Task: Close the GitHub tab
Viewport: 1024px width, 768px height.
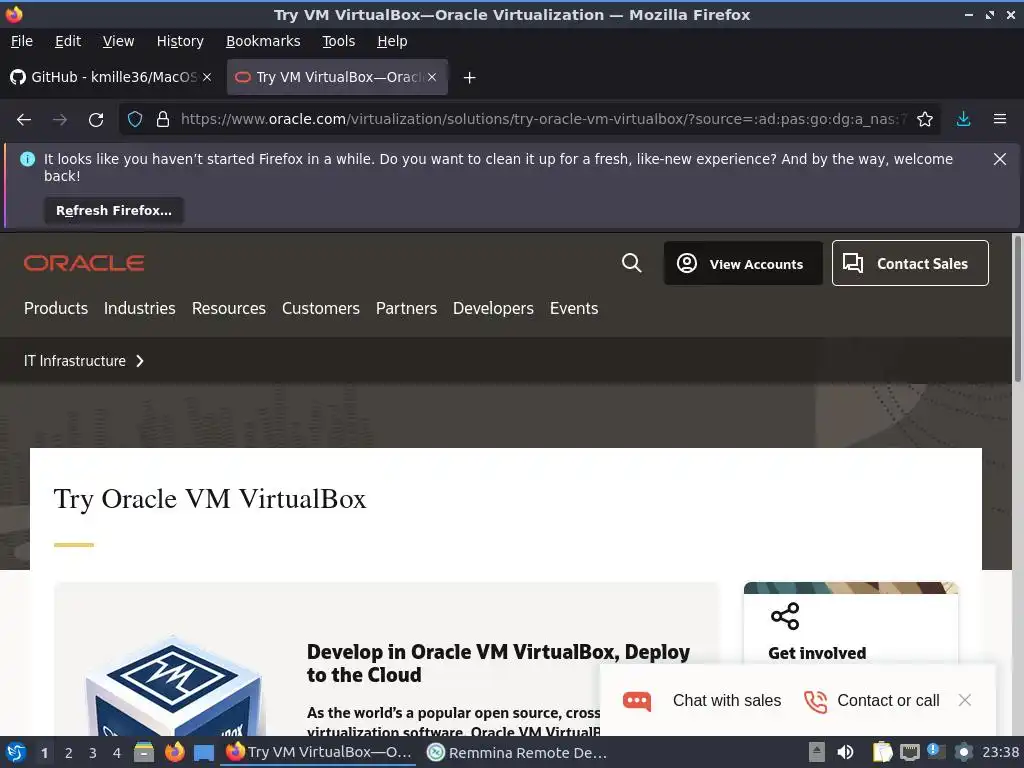Action: 207,77
